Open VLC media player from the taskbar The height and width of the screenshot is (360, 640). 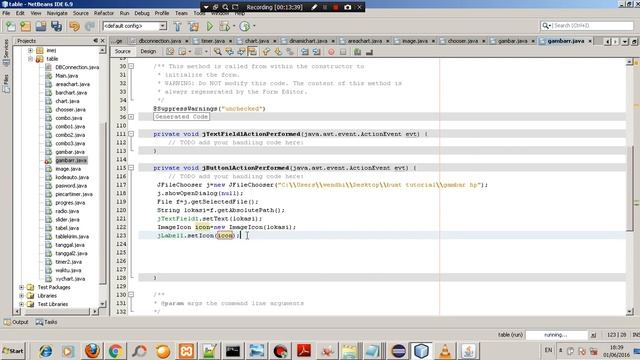tap(445, 351)
